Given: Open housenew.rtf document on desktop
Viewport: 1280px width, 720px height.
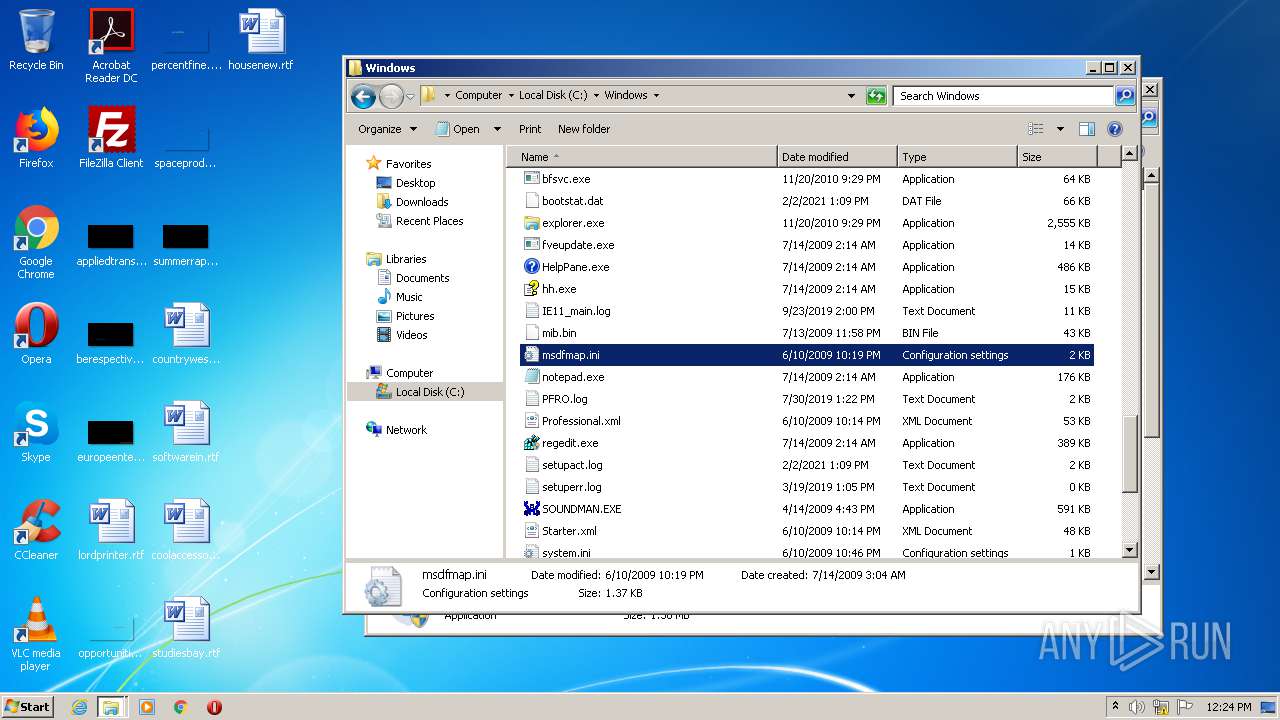Looking at the screenshot, I should (x=261, y=41).
